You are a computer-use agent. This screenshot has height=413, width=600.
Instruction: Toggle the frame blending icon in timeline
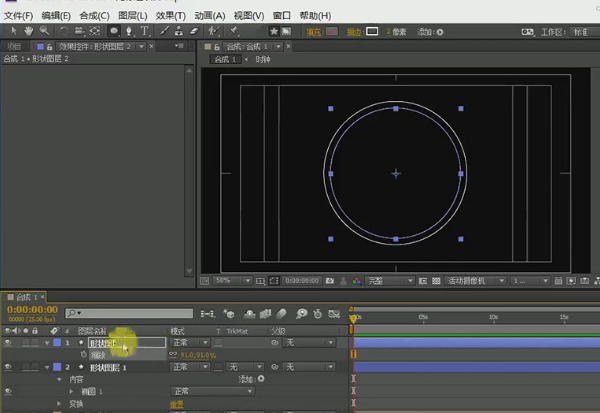click(265, 314)
